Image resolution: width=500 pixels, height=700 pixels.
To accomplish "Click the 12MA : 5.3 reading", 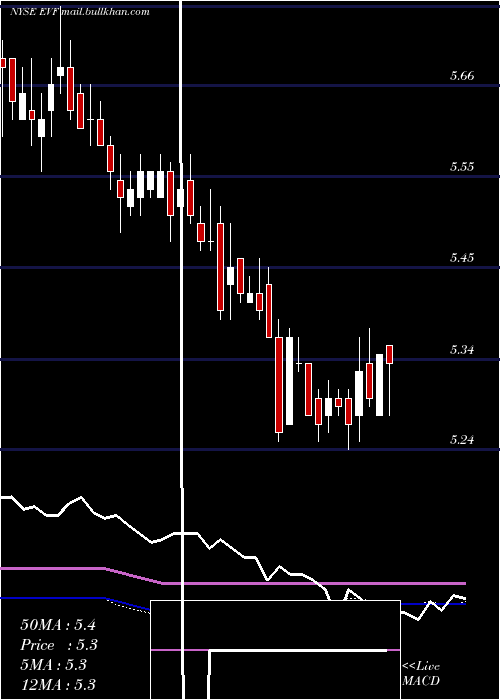I will pos(58,685).
